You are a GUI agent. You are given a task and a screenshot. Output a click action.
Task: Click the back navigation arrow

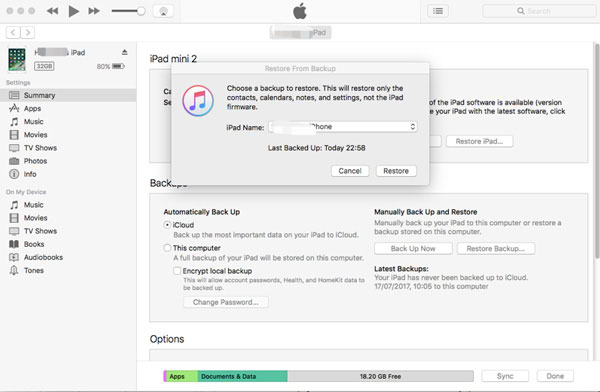(13, 33)
